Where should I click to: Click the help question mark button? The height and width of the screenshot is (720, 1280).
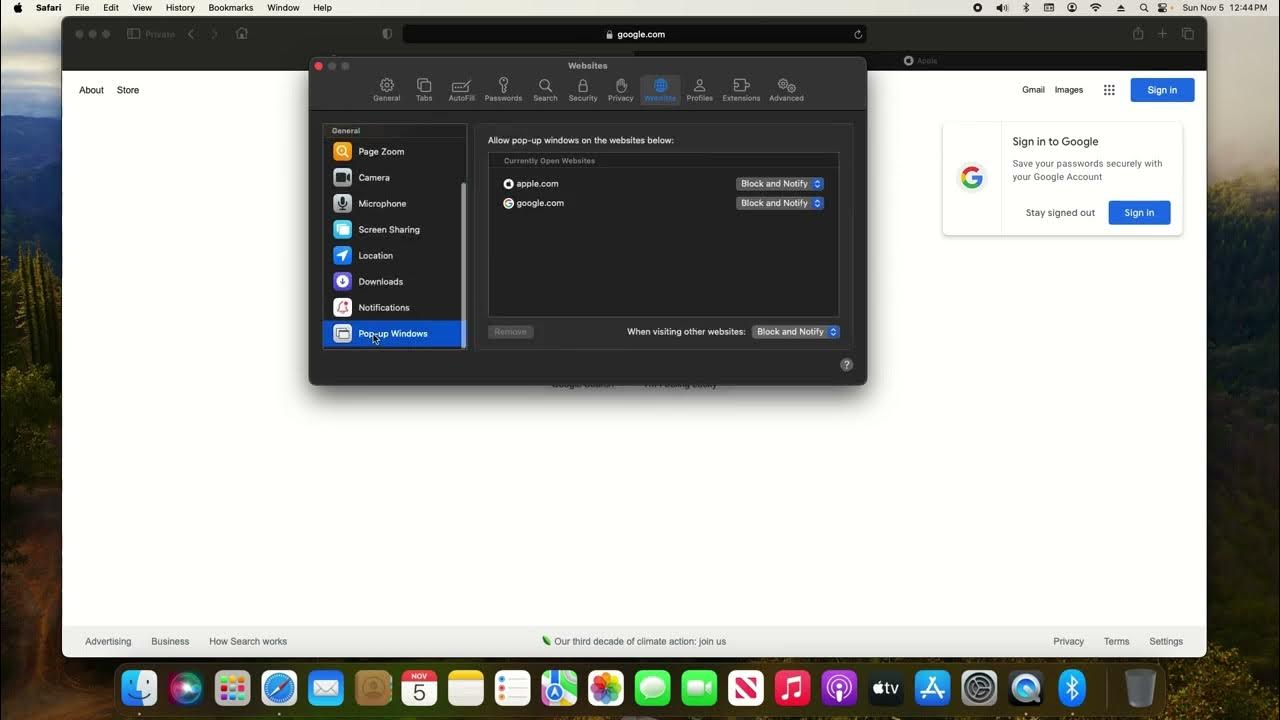[x=847, y=366]
